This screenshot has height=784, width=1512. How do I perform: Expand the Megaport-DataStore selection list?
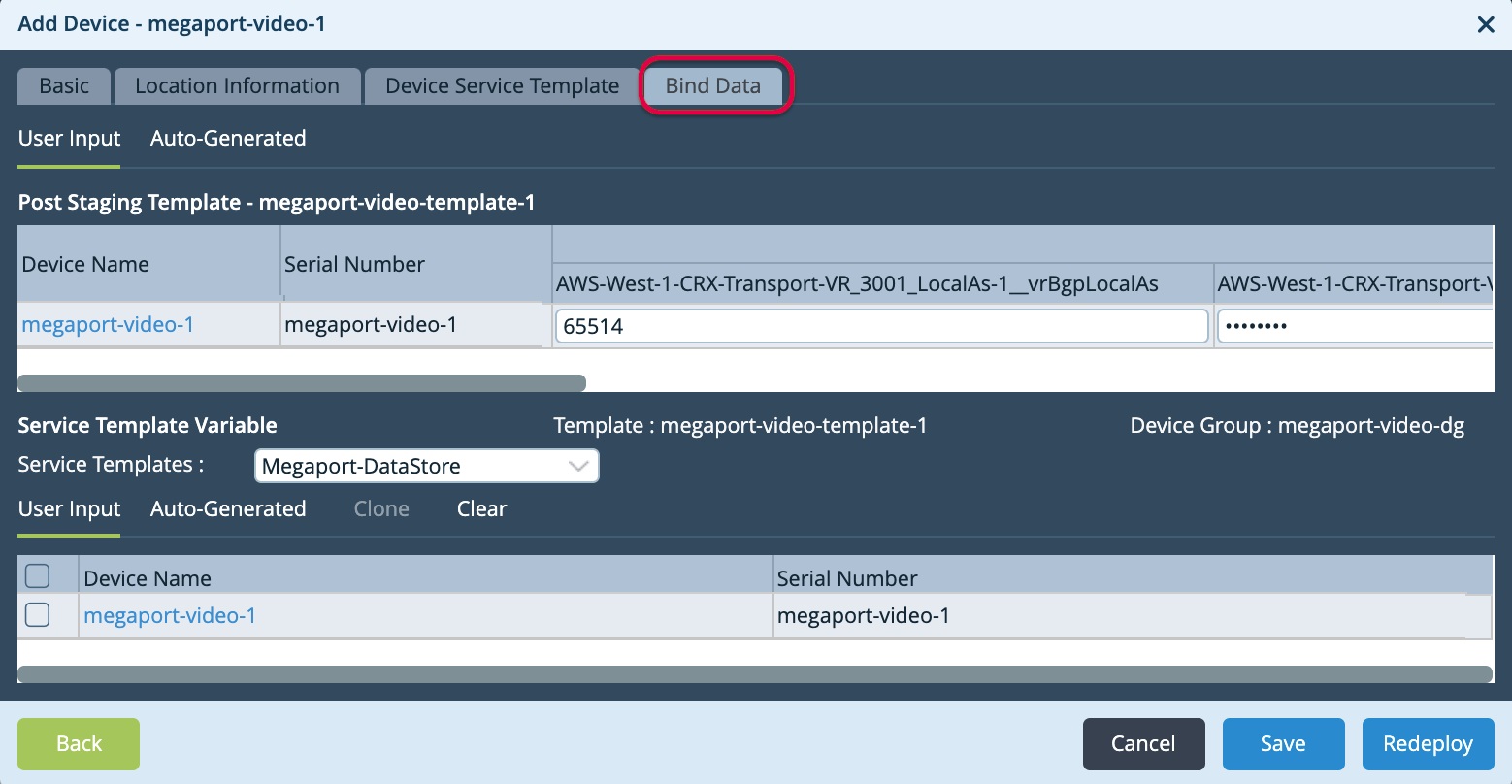579,466
